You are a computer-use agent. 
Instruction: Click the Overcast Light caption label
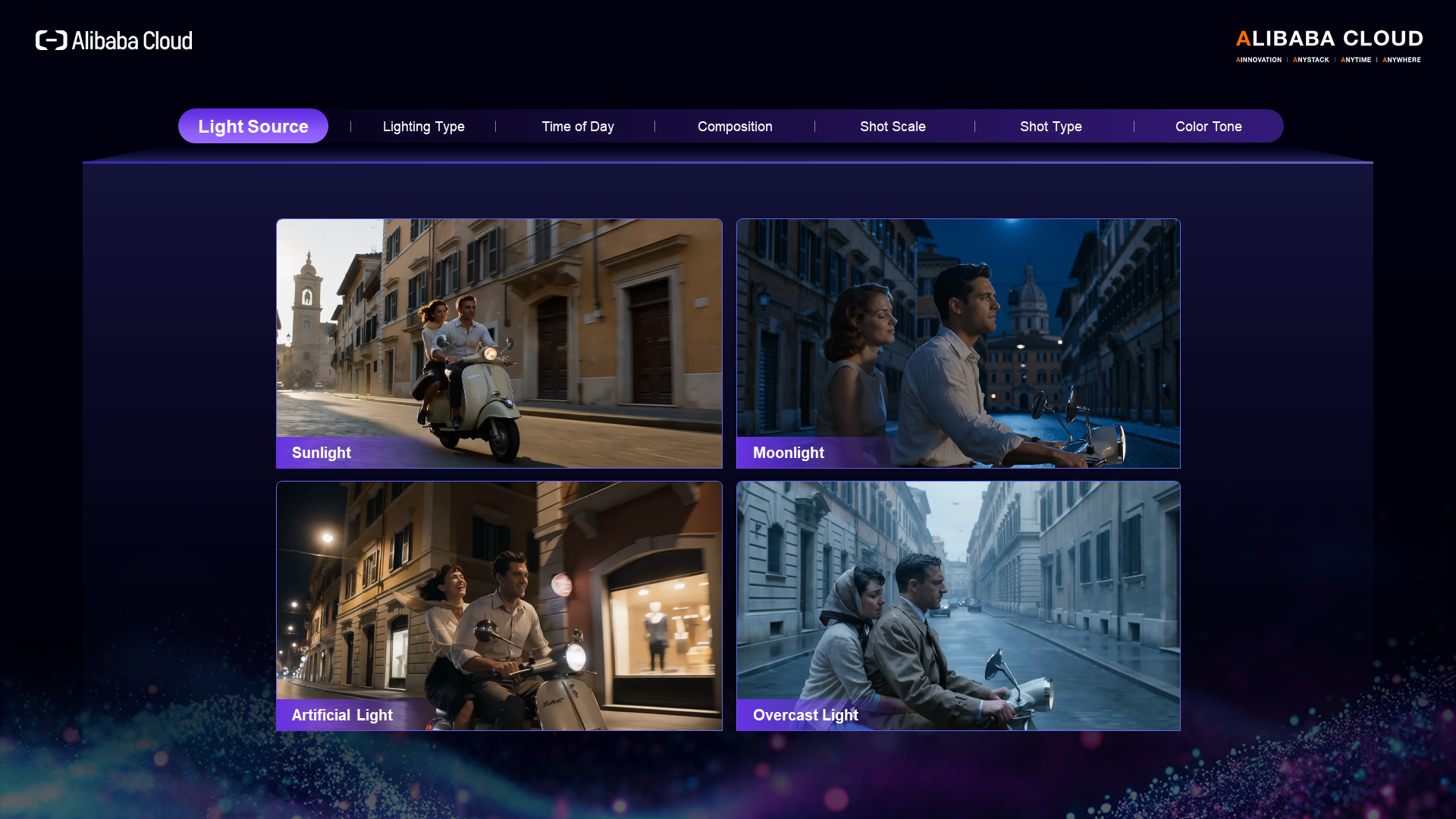pos(805,715)
